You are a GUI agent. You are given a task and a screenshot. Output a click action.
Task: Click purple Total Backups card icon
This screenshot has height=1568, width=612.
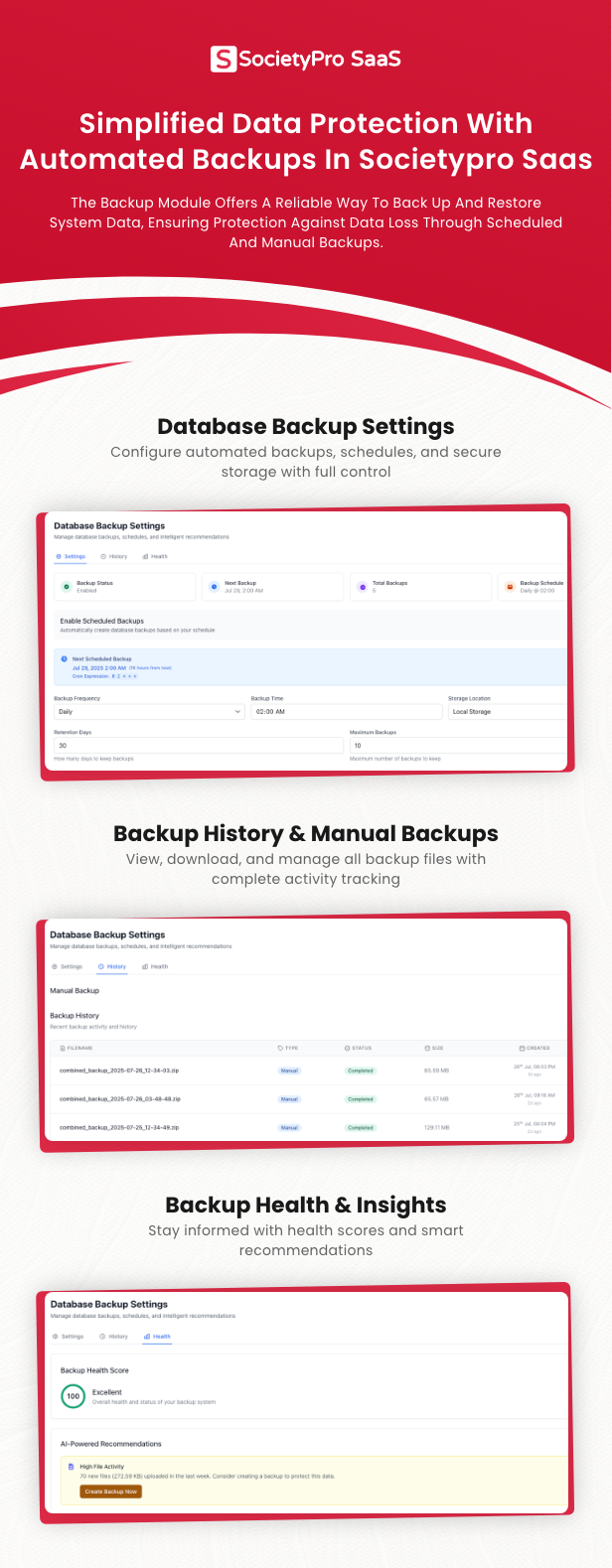pyautogui.click(x=362, y=587)
